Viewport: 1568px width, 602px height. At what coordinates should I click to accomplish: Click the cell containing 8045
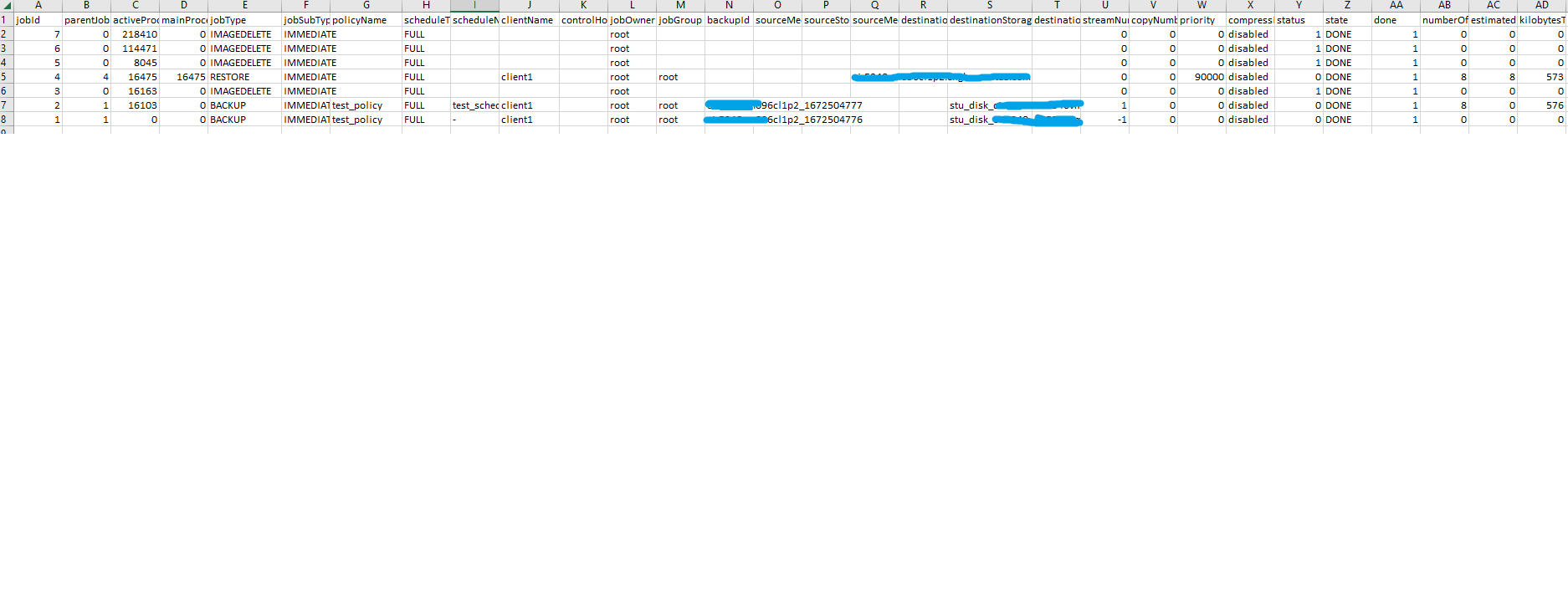tap(136, 63)
